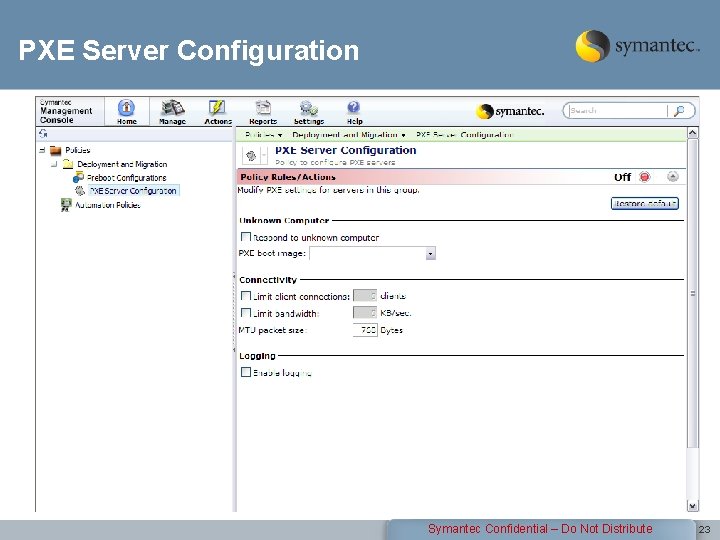Click the Search input field
The height and width of the screenshot is (540, 720).
(x=617, y=111)
